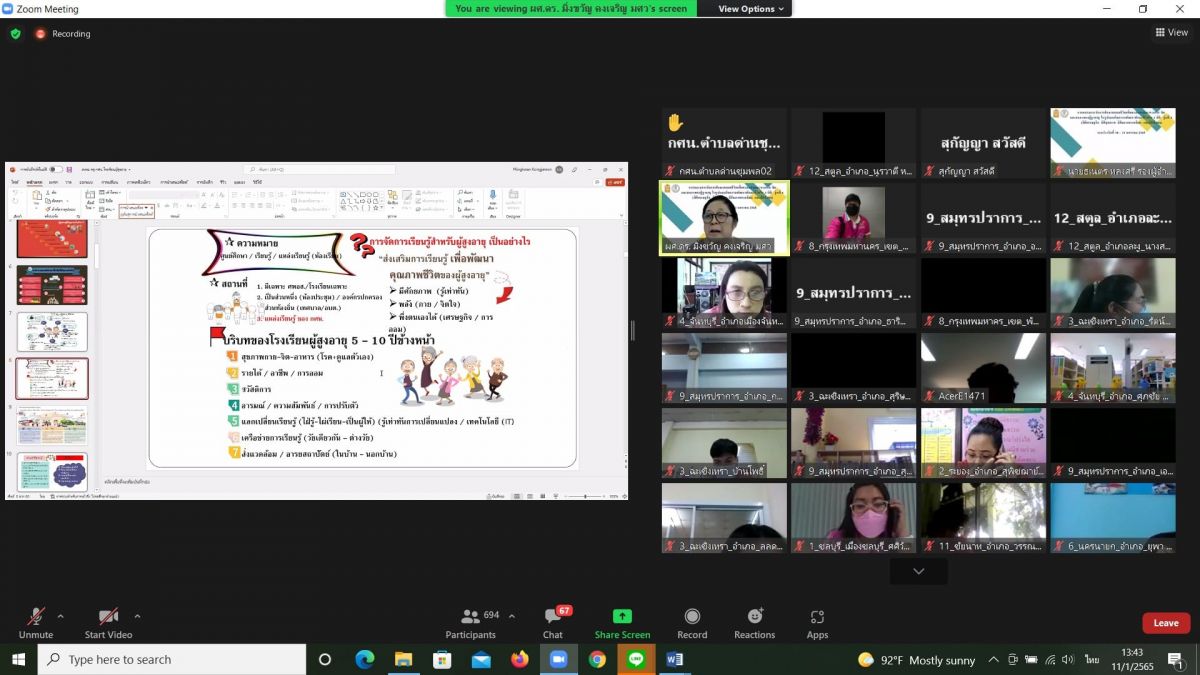Change the gallery layout via View
Viewport: 1200px width, 675px height.
[x=1172, y=33]
